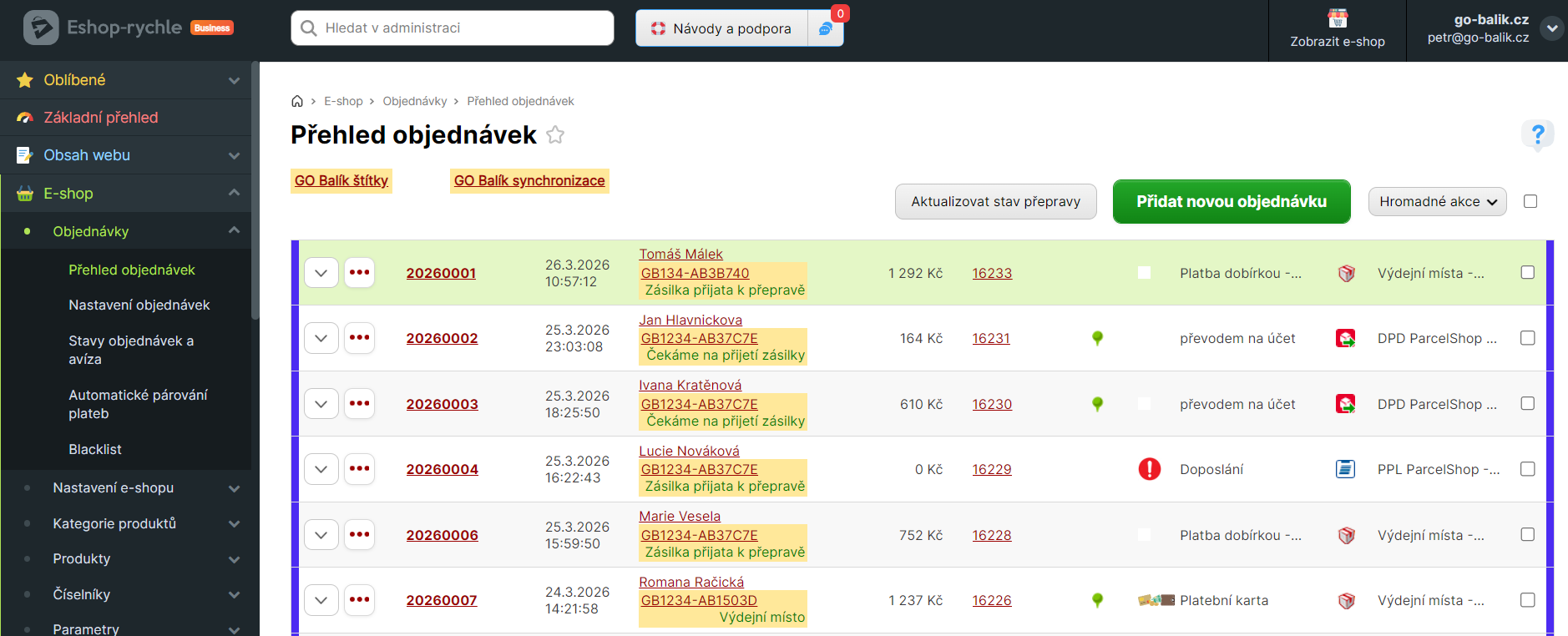Screen dimensions: 1568x636
Task: Click red warning icon on order 20260004
Action: (x=1149, y=469)
